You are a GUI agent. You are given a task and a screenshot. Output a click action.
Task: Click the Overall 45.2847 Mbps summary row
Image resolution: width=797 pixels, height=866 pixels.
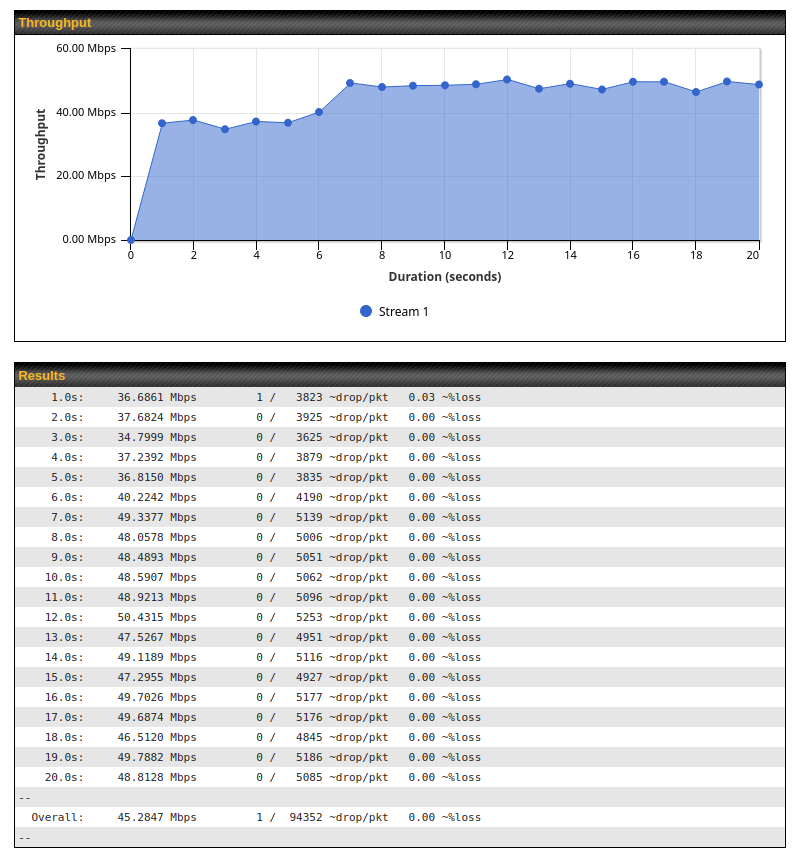(399, 817)
